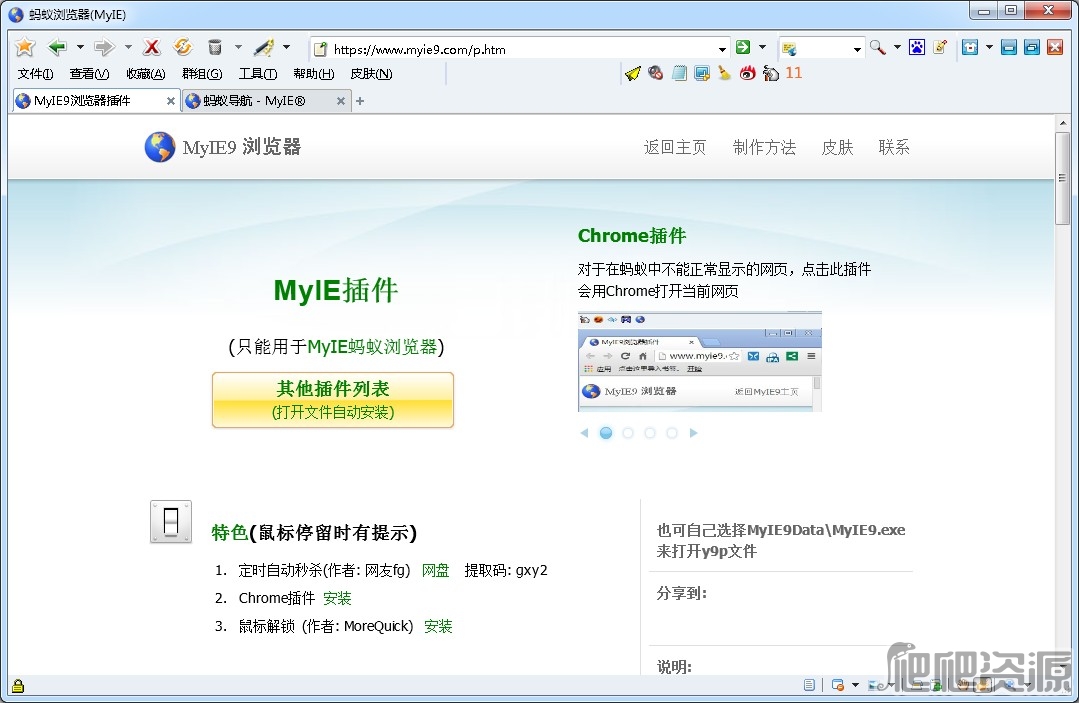
Task: Click the horse-figure plugin icon
Action: click(x=771, y=73)
